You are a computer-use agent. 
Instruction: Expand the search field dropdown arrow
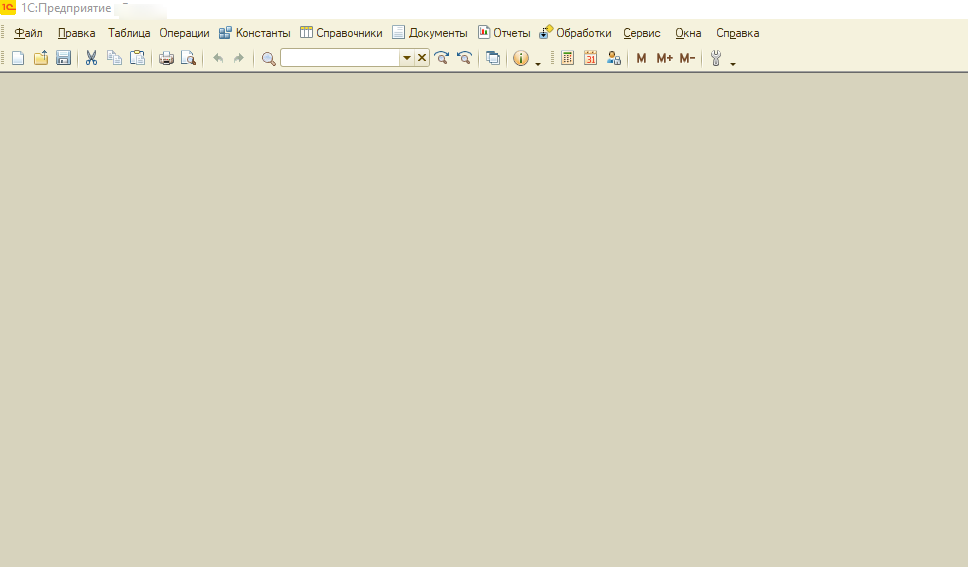[x=407, y=58]
